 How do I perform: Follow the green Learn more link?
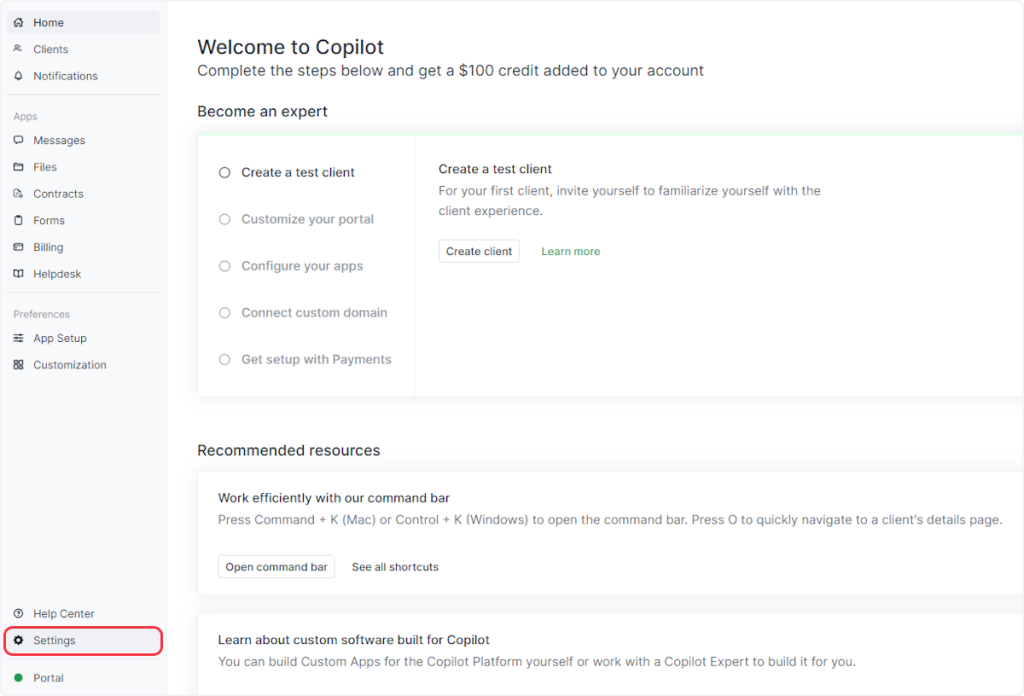click(571, 251)
